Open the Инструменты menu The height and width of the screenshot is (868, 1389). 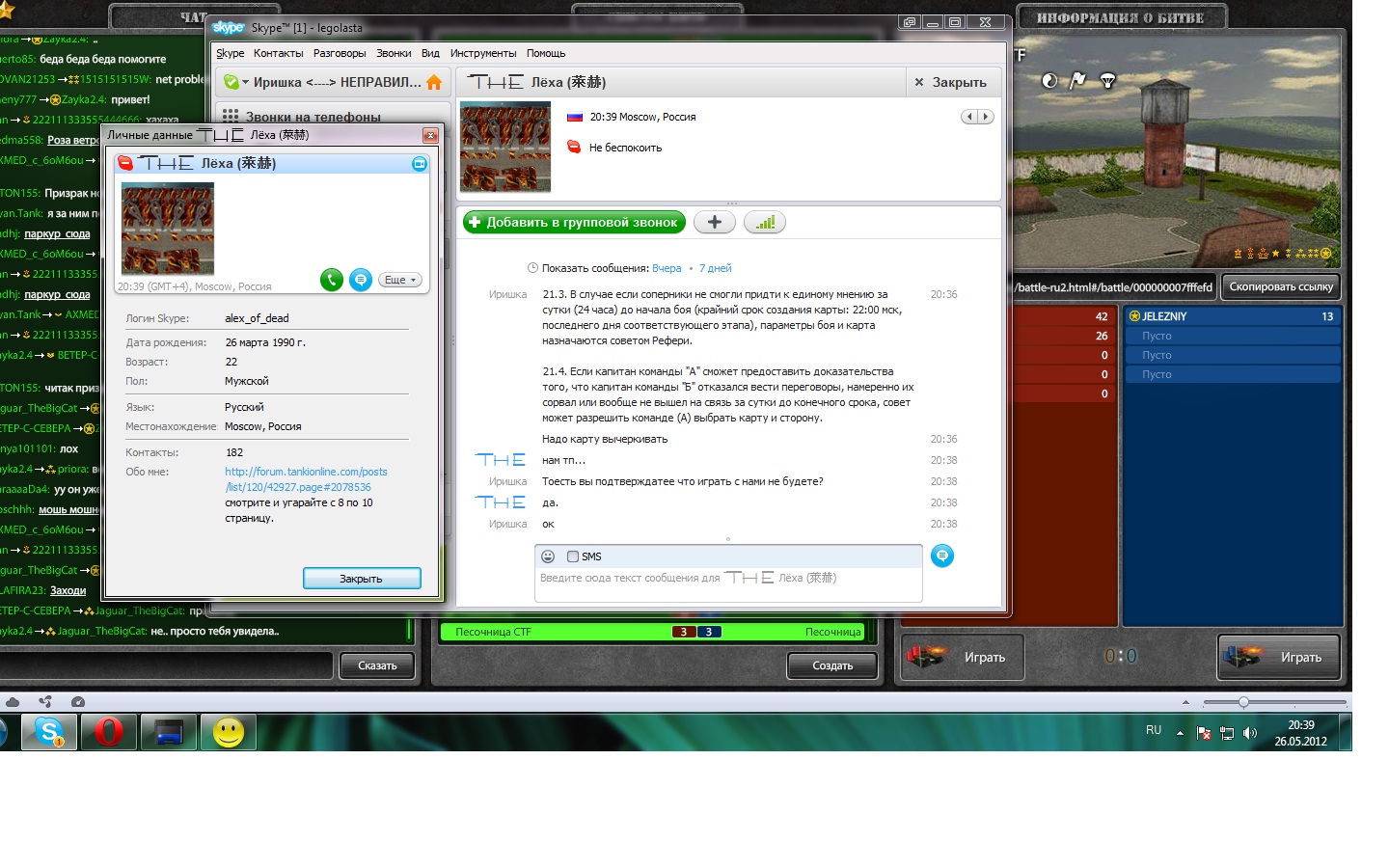pos(483,53)
